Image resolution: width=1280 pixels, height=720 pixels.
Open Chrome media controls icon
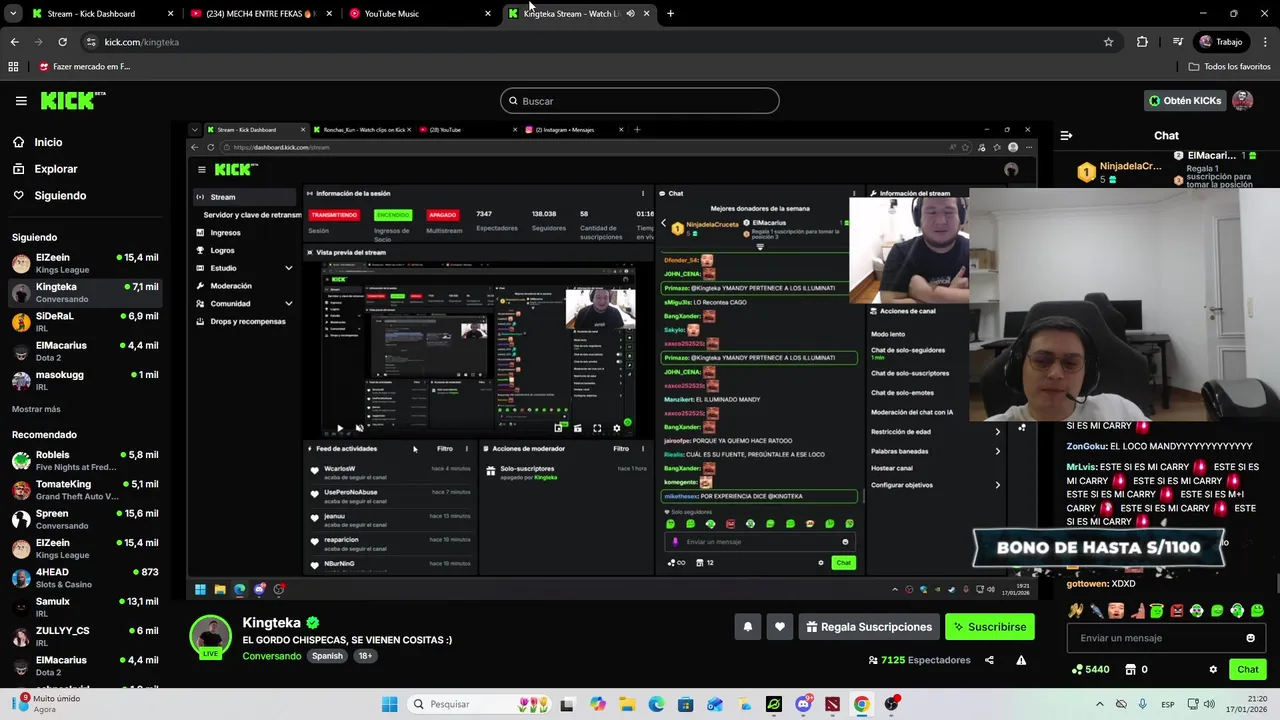coord(1178,42)
